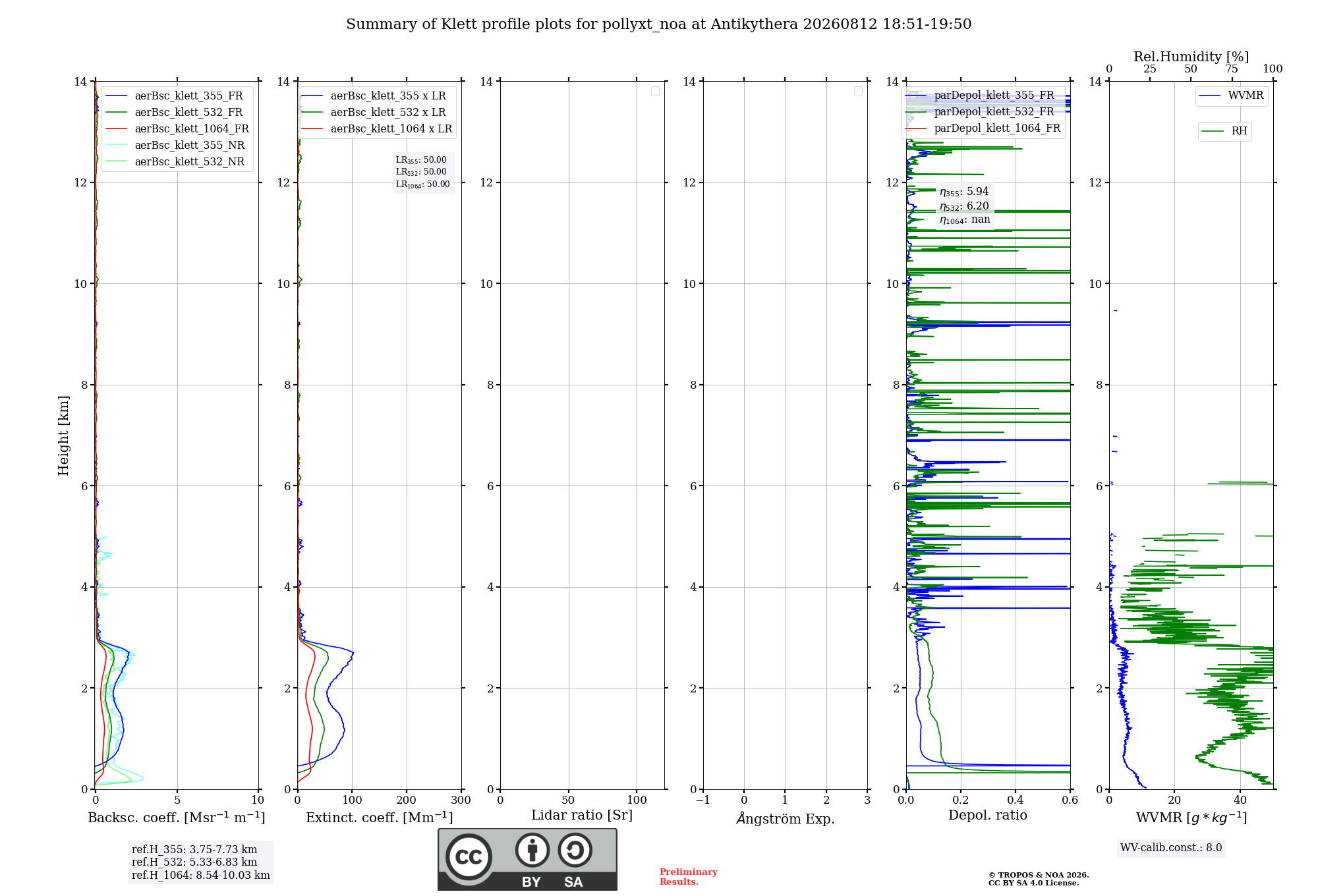Click the WVMR legend entry
1318x896 pixels.
pos(1232,96)
